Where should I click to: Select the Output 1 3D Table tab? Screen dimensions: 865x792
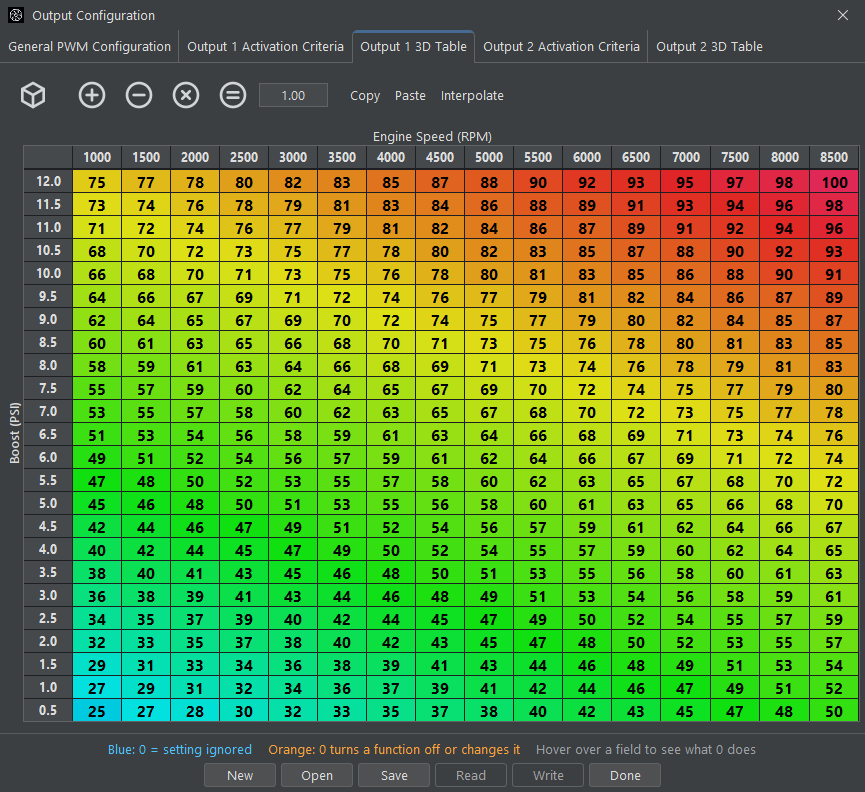tap(413, 47)
